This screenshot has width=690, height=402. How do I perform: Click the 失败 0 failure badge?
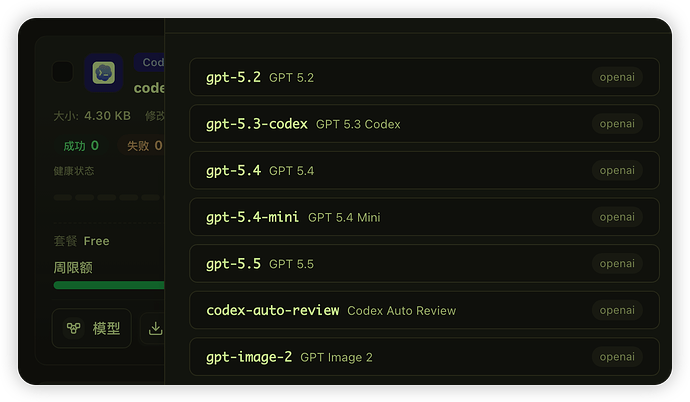point(142,146)
